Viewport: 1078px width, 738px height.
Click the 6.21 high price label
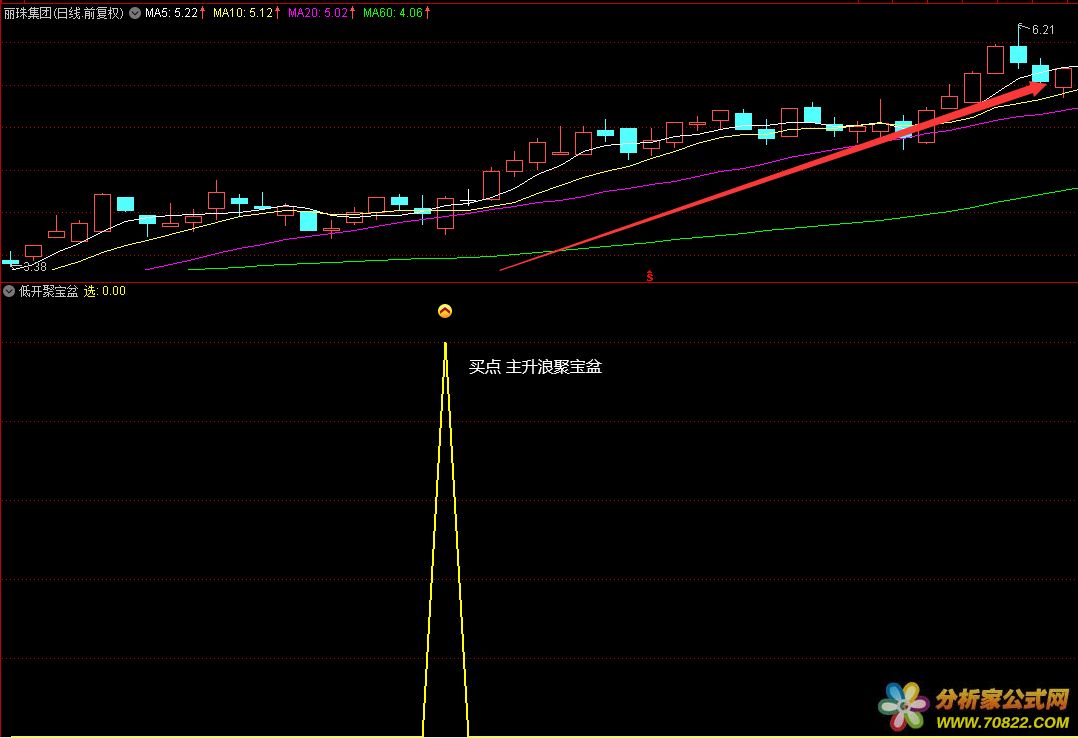coord(1043,30)
